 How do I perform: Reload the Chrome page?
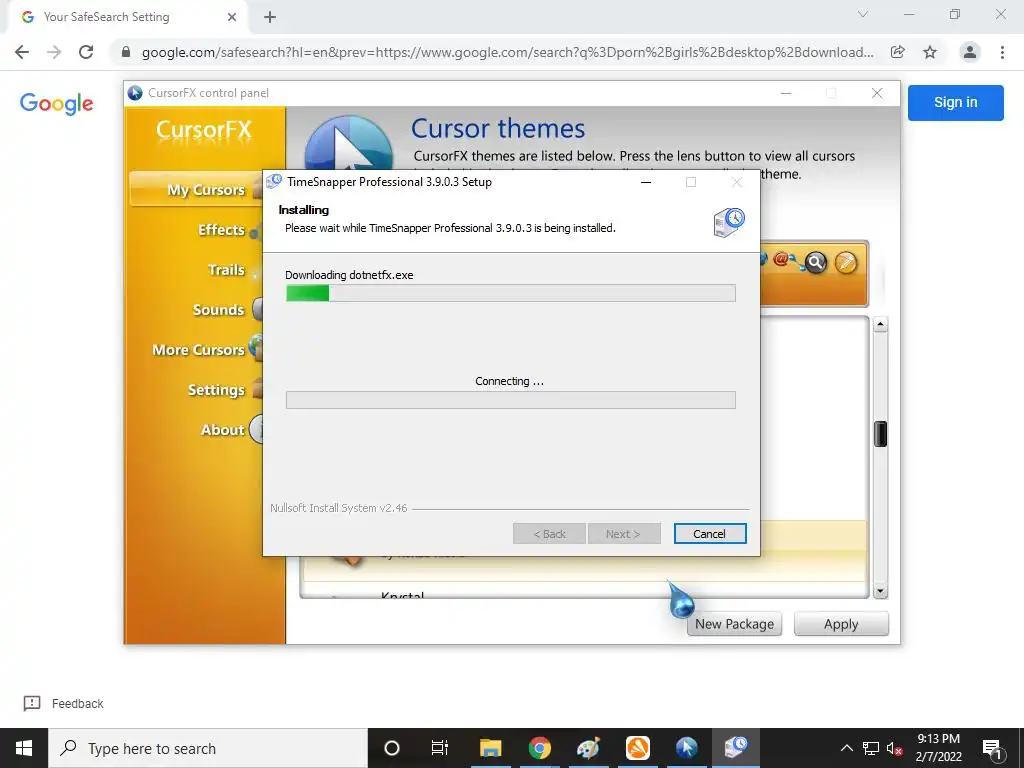tap(86, 52)
